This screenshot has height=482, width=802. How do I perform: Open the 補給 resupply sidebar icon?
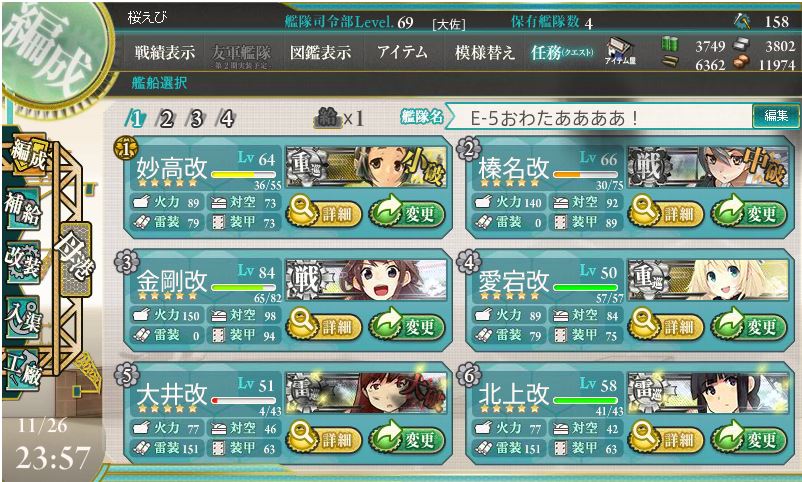pyautogui.click(x=21, y=209)
